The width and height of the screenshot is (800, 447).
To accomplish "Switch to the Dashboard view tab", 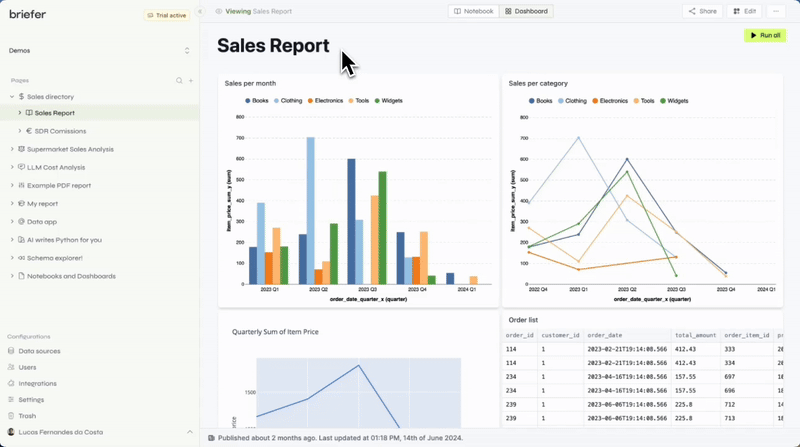I will point(526,11).
